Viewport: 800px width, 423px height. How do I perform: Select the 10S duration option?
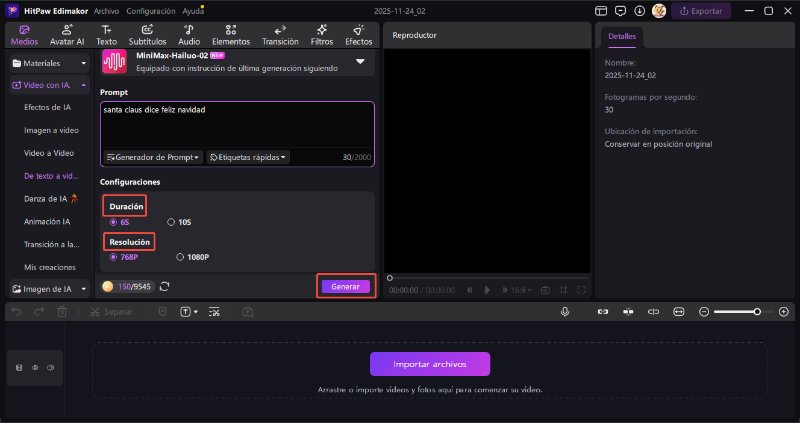point(172,222)
